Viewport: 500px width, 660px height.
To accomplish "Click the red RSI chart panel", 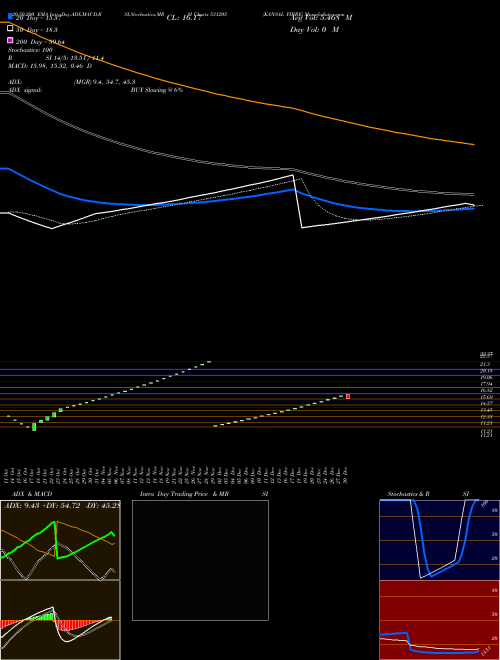I will [x=439, y=620].
